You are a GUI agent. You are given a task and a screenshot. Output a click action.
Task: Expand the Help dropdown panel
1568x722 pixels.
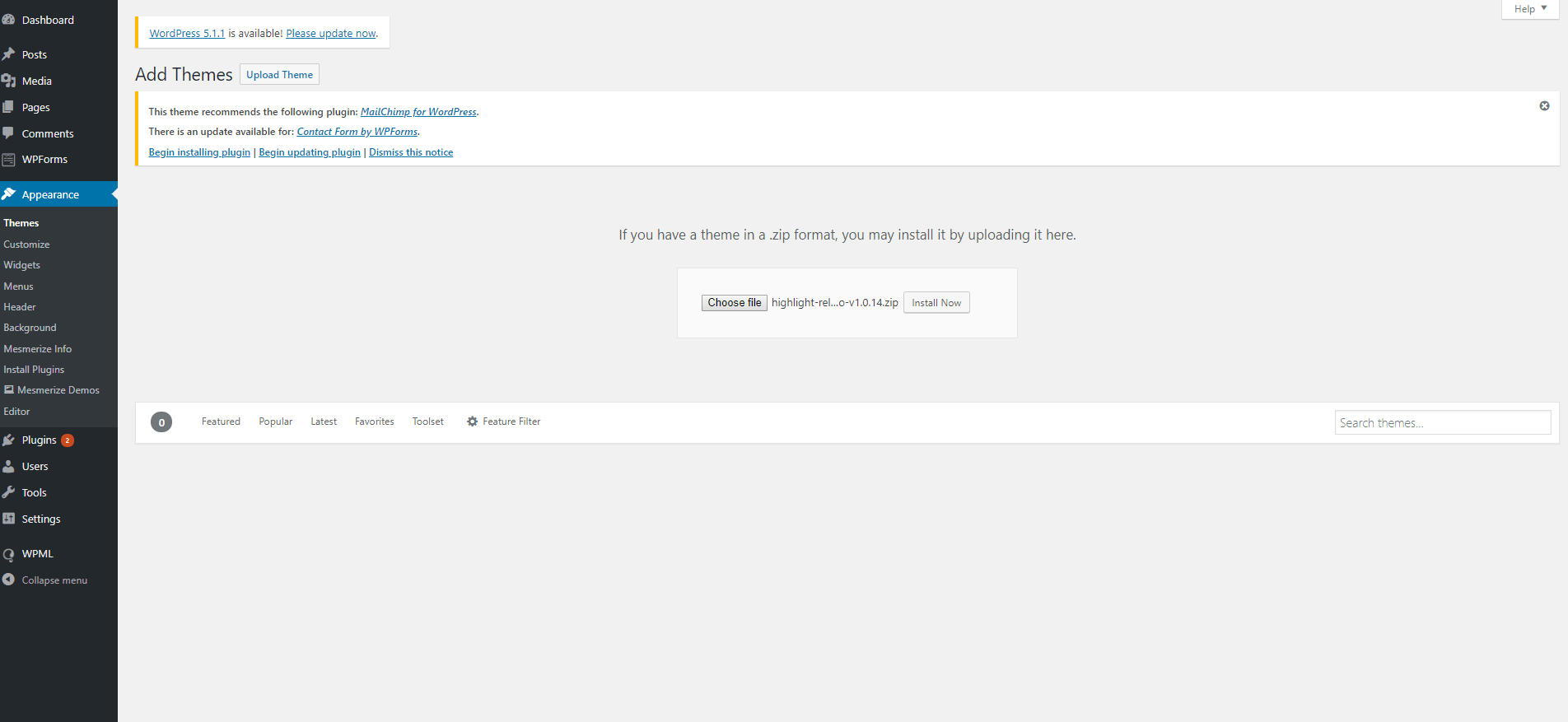tap(1529, 9)
